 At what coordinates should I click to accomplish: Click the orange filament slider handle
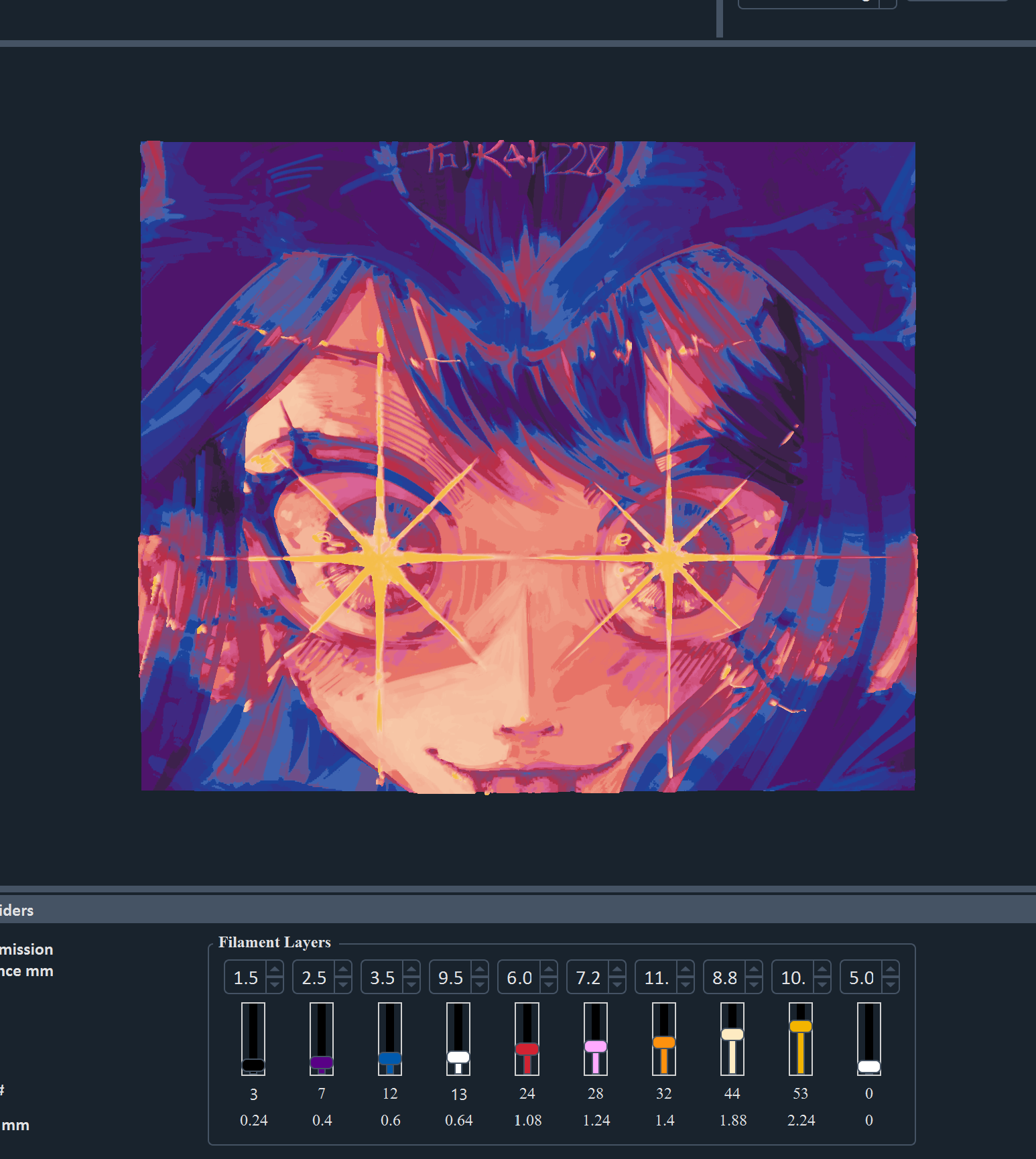coord(663,1042)
